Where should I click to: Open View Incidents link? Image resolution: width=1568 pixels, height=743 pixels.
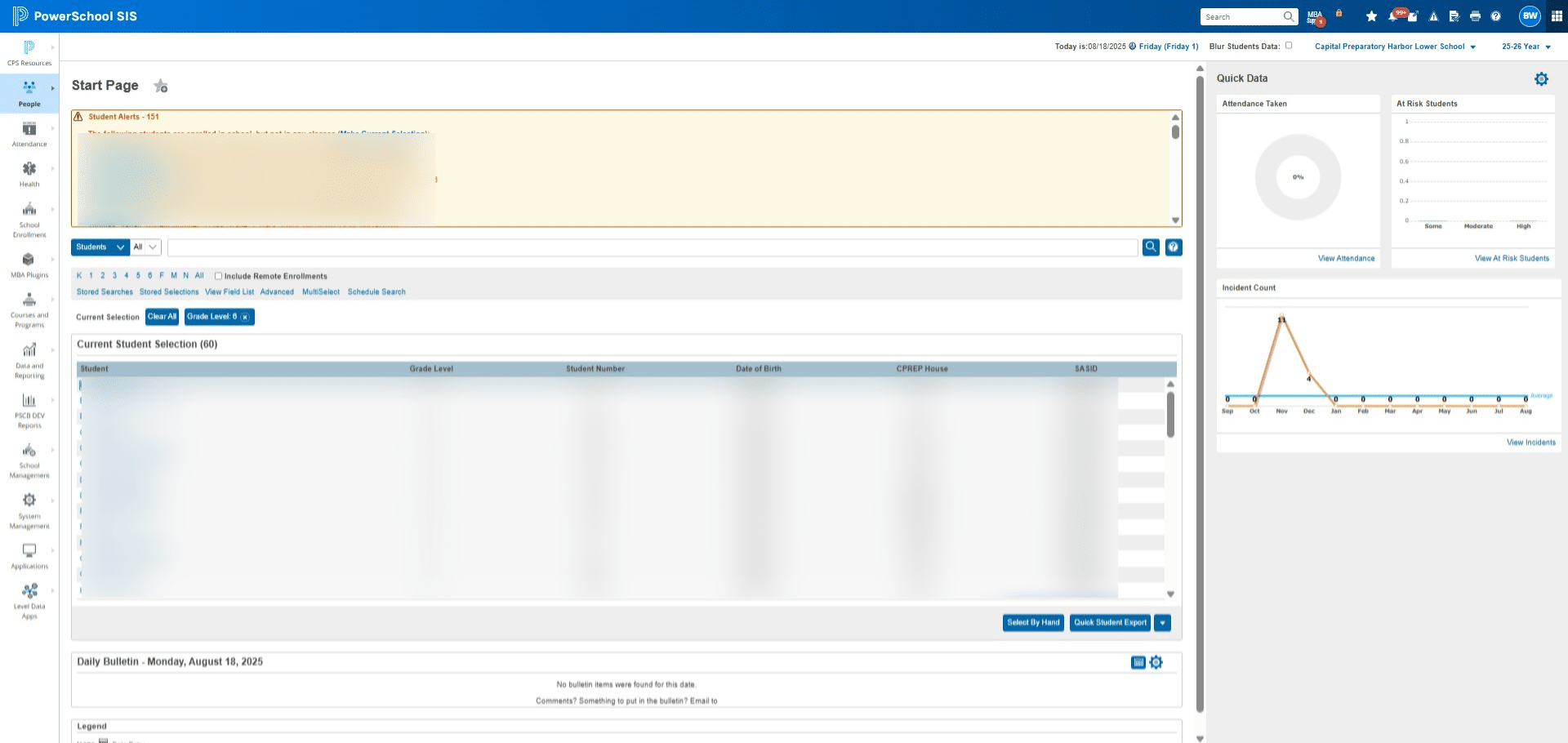coord(1531,443)
